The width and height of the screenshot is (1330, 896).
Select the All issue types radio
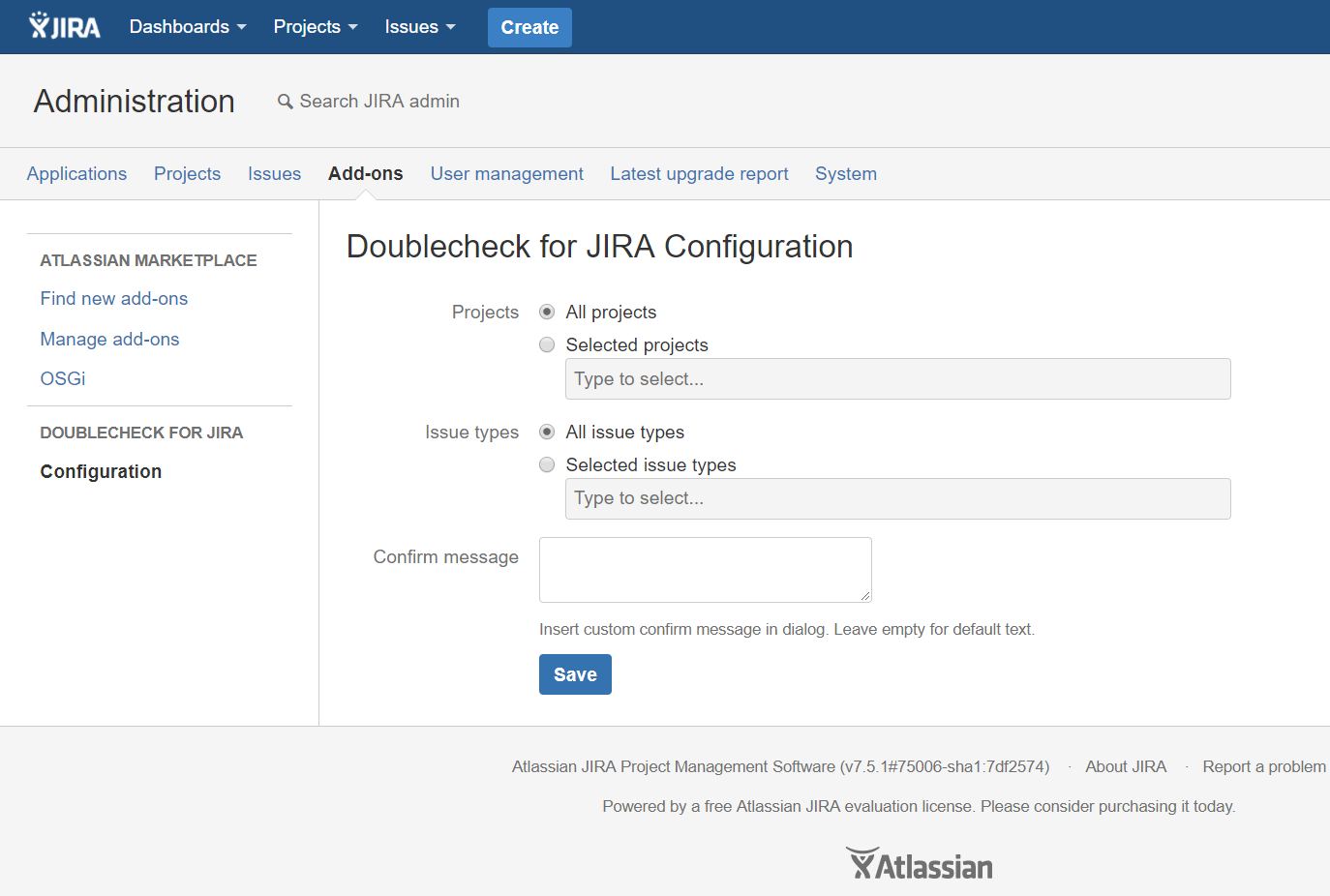coord(547,432)
